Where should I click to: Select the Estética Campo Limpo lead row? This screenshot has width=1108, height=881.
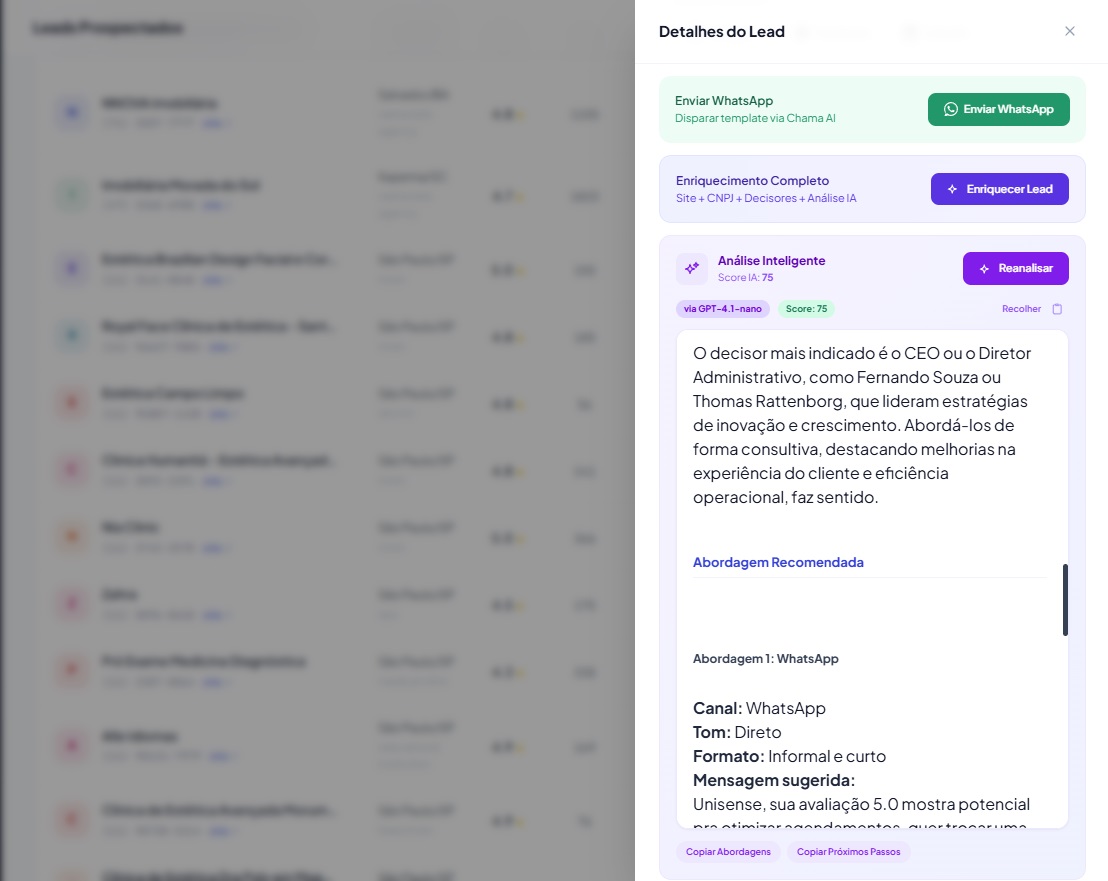tap(172, 394)
